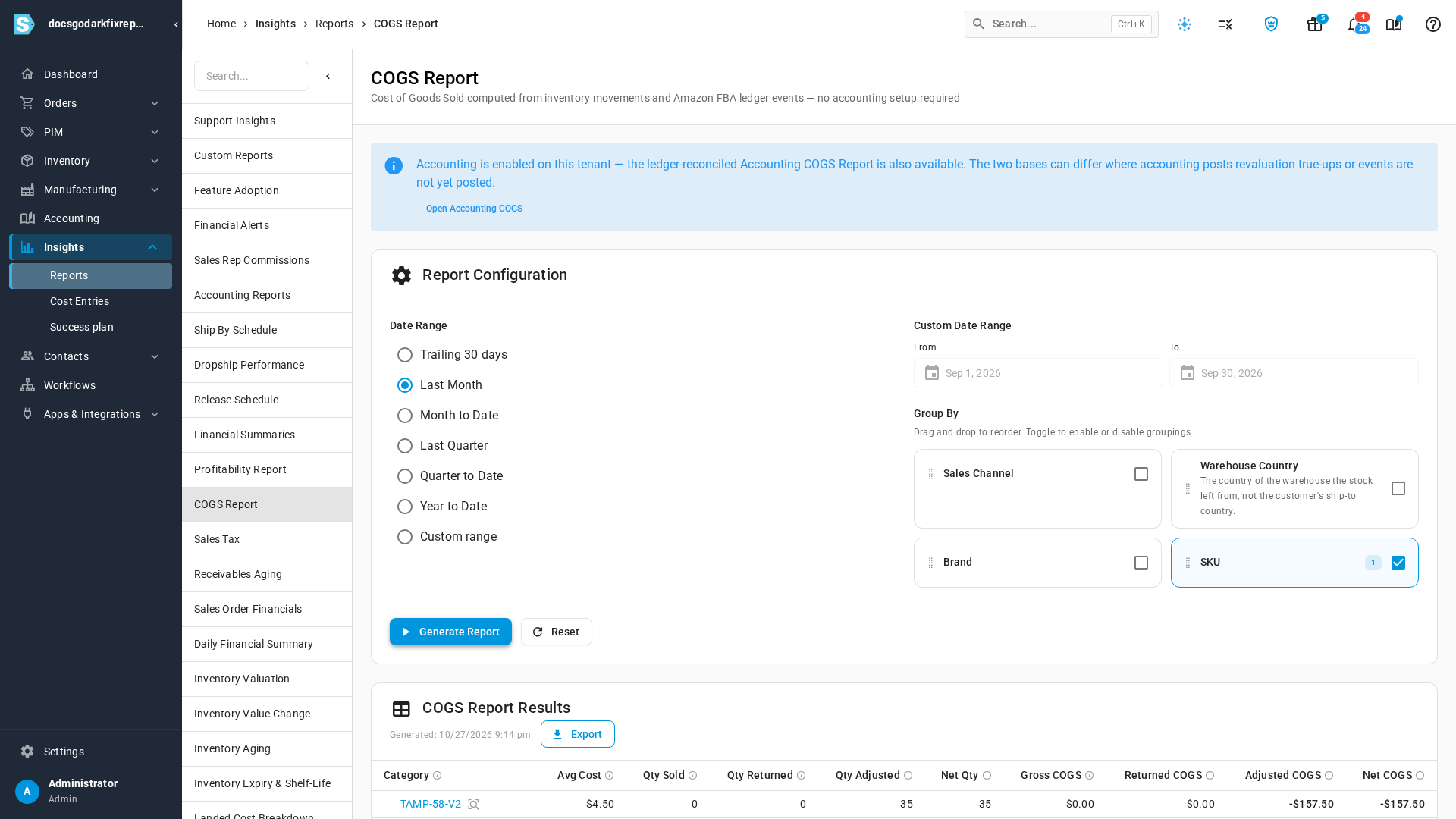The height and width of the screenshot is (819, 1456).
Task: Open Inventory Valuation report
Action: [267, 679]
